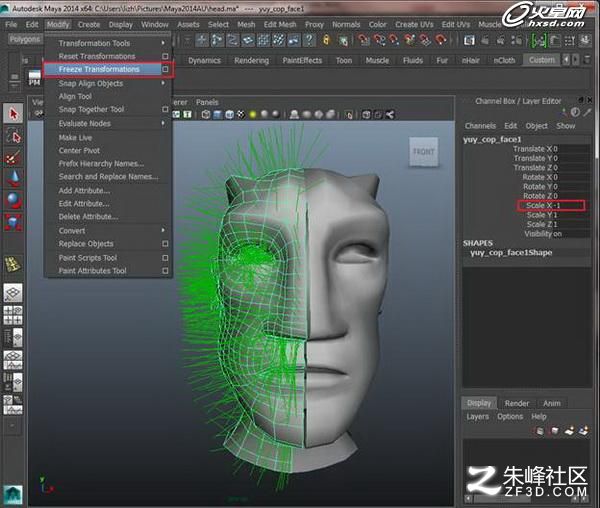Expand Evaluate Nodes submenu
The height and width of the screenshot is (508, 600).
163,123
